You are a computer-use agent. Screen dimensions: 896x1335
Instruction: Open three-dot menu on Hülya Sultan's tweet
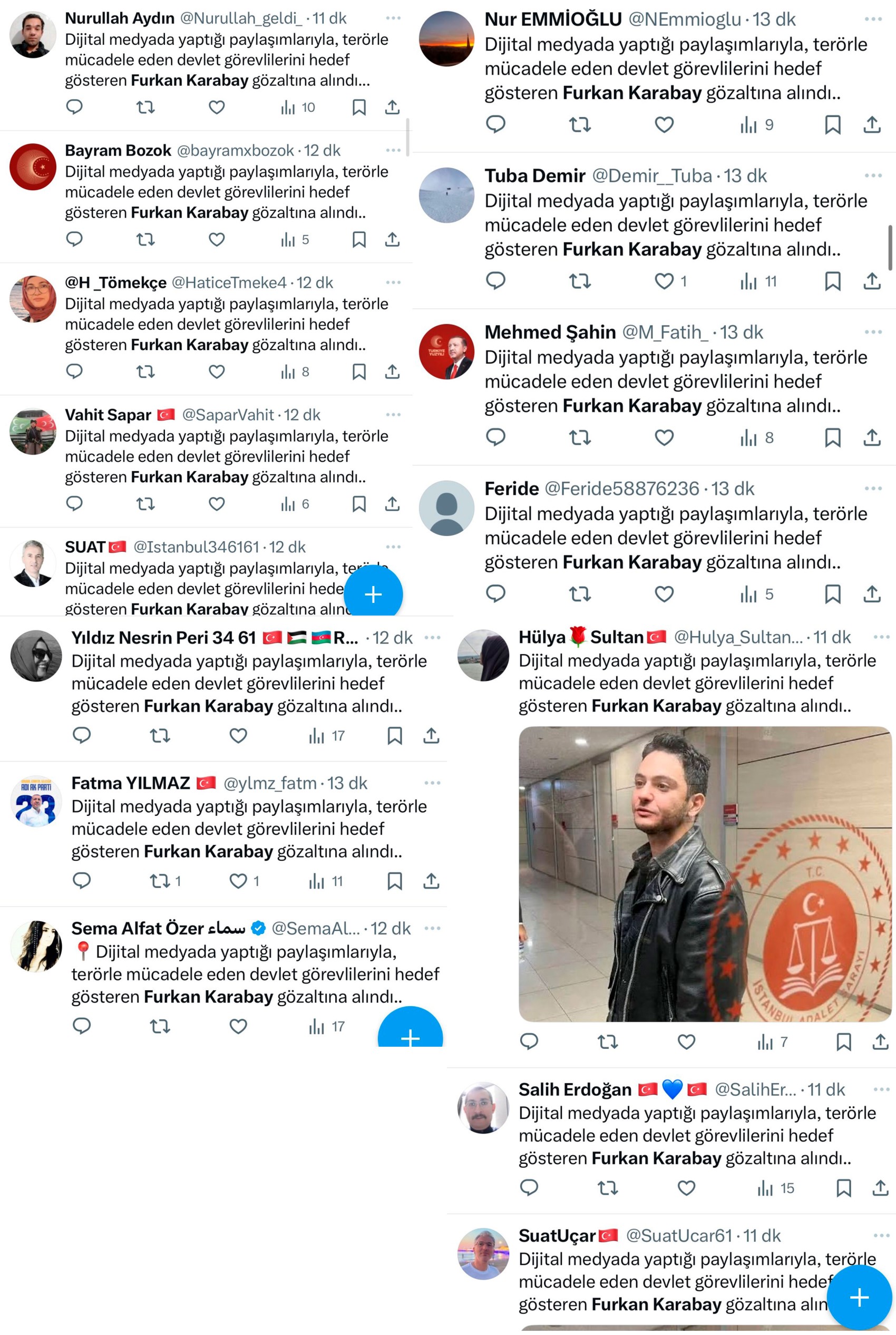tap(882, 637)
